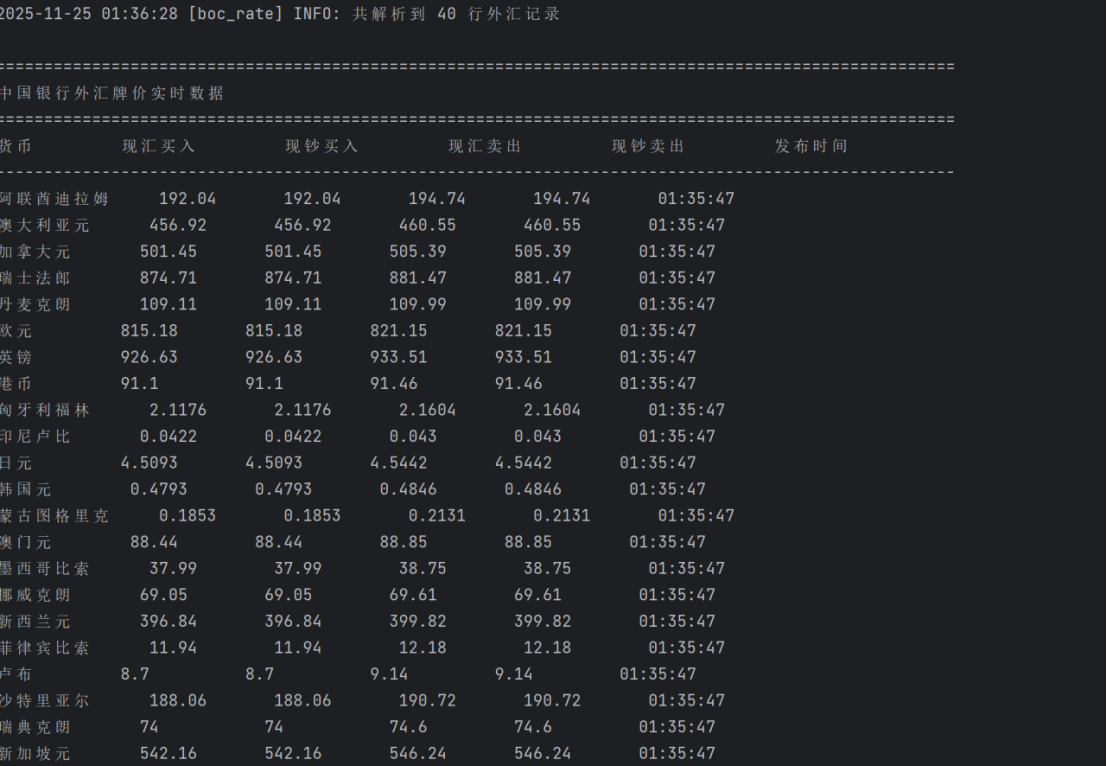Click the 发布时间 column header
1107x766 pixels.
point(811,146)
